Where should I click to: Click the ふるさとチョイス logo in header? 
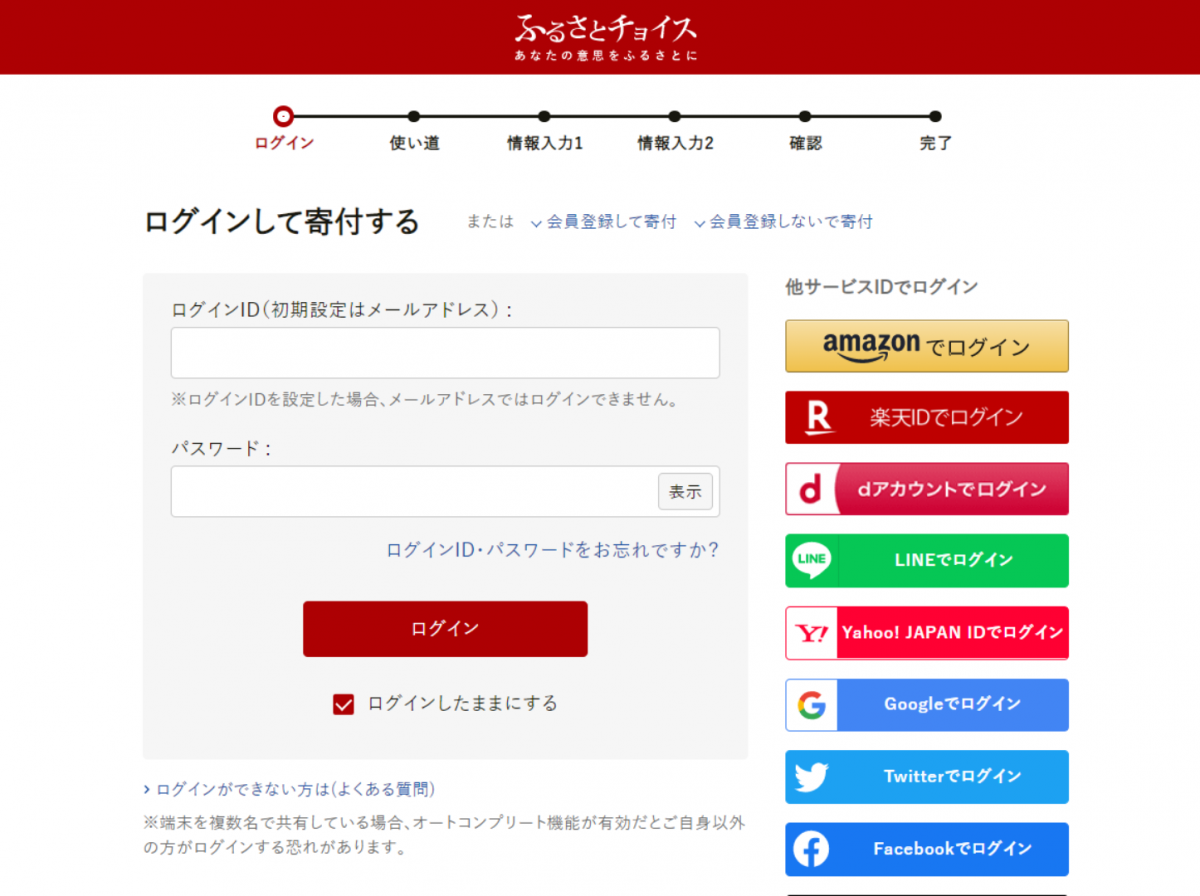click(x=606, y=28)
